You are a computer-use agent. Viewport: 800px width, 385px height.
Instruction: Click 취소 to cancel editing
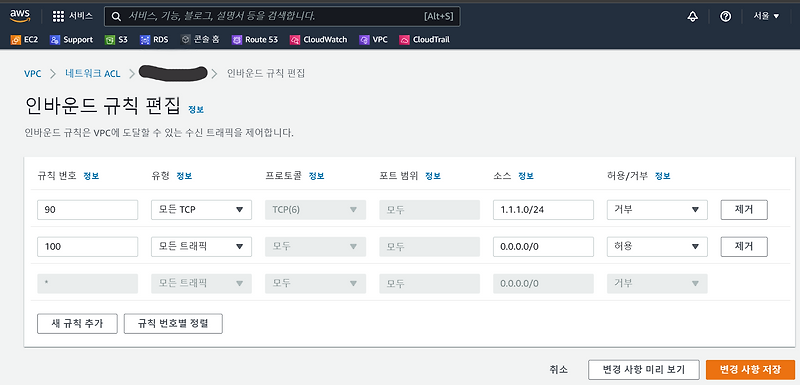tap(559, 370)
